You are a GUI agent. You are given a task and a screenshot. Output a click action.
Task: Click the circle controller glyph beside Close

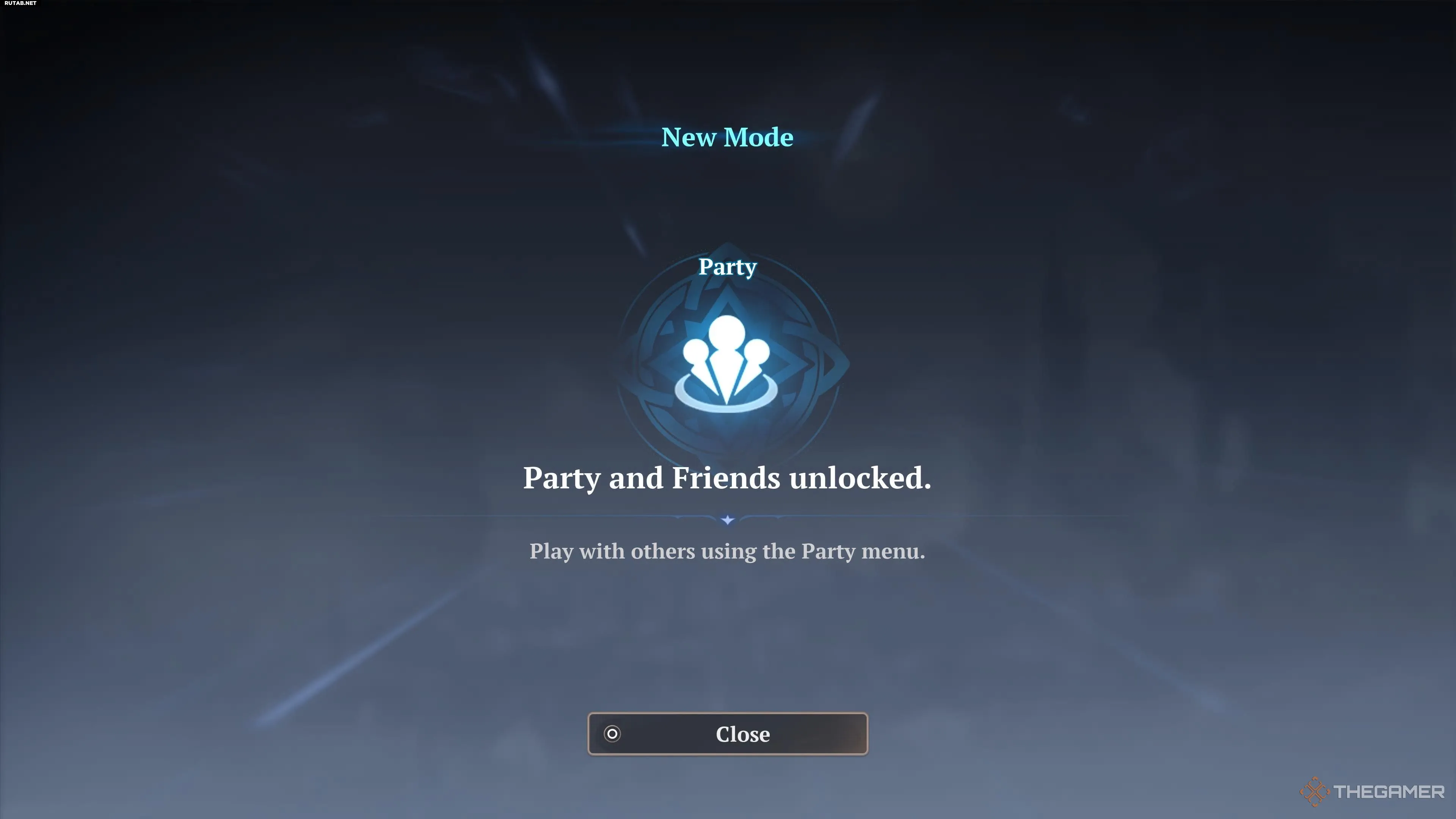612,734
